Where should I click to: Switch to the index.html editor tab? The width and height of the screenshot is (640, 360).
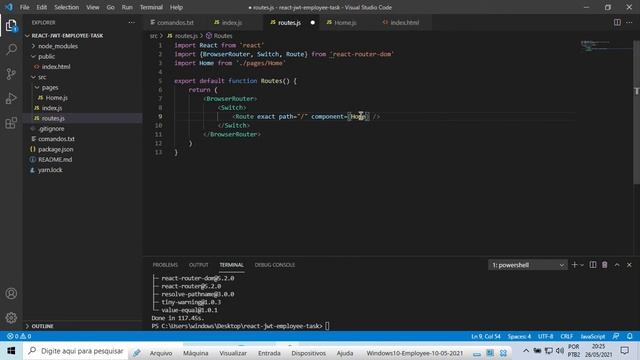404,22
